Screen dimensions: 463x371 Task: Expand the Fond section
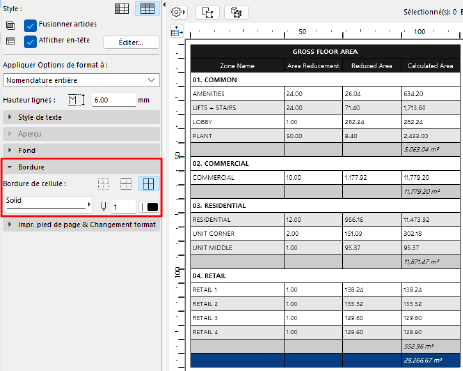81,151
